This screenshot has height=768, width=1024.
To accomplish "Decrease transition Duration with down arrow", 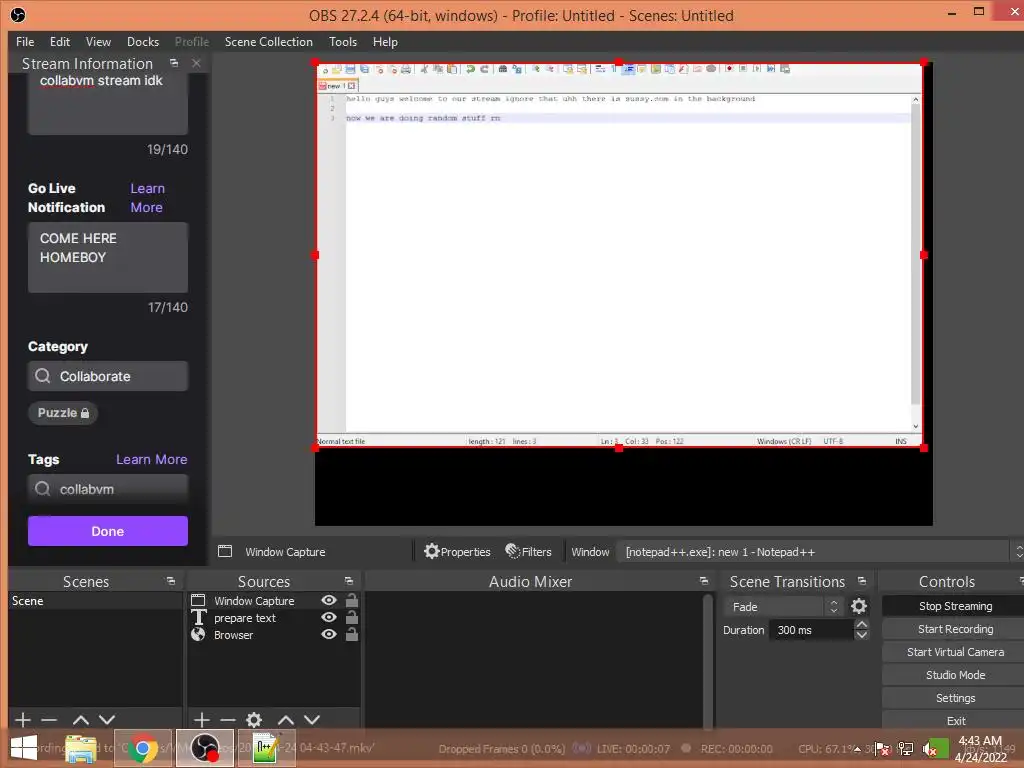I will click(862, 635).
